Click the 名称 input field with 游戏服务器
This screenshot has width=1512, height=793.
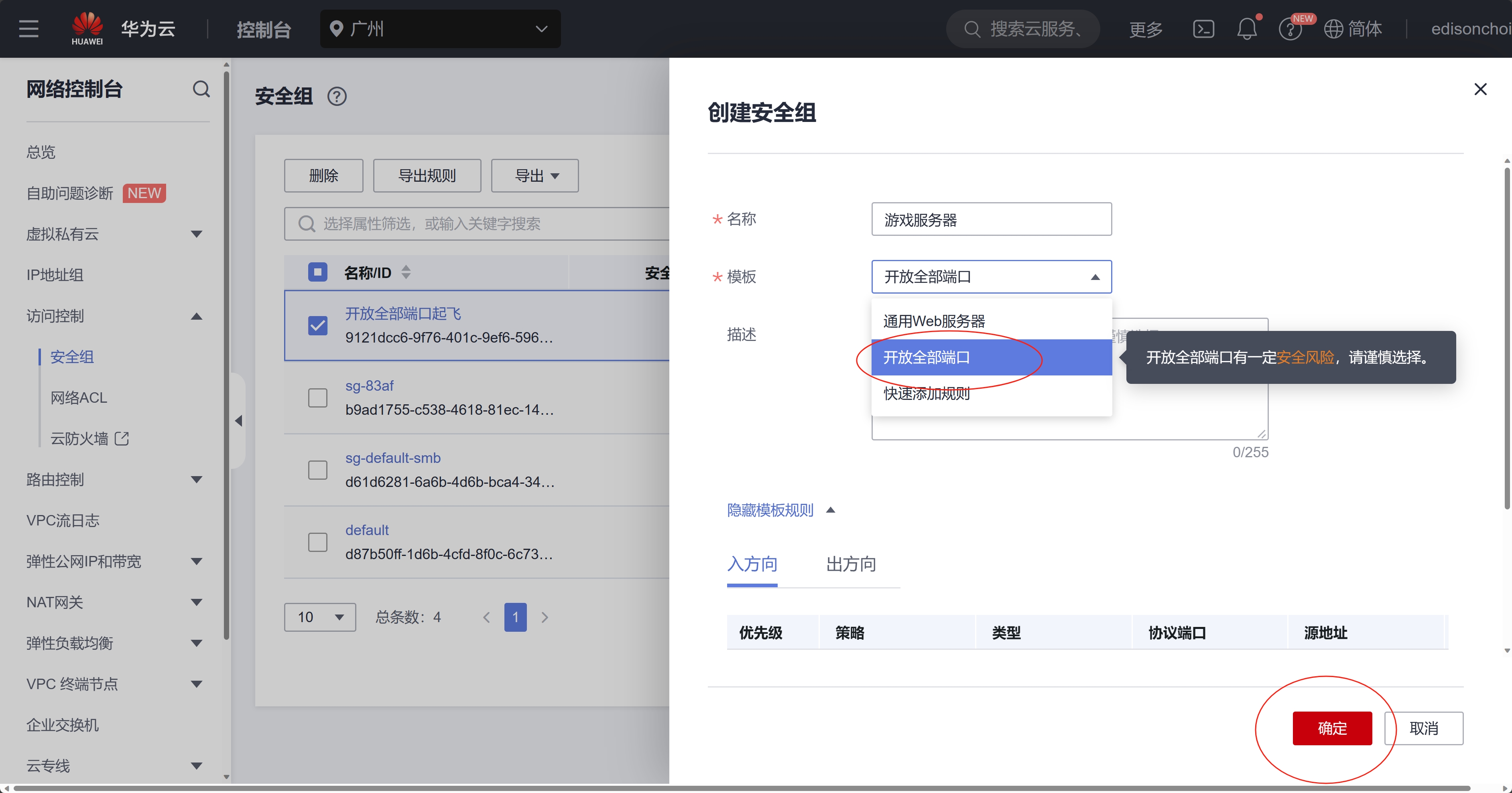tap(992, 219)
